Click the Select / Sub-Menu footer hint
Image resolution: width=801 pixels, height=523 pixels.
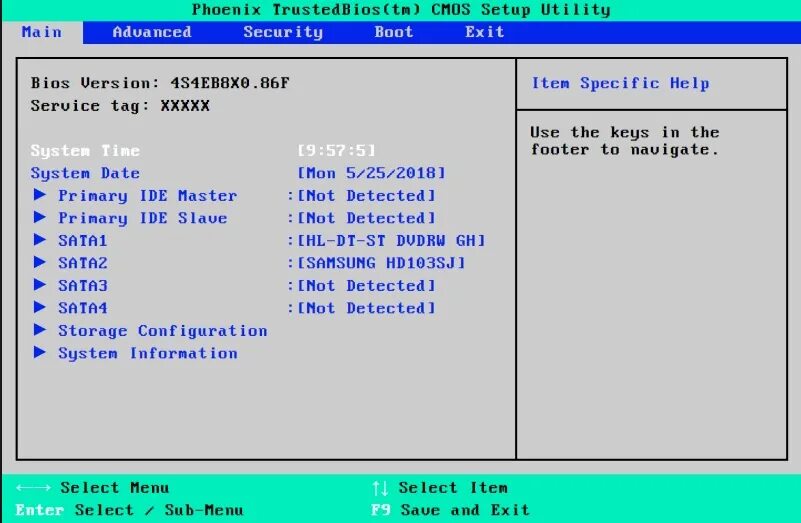[x=159, y=510]
